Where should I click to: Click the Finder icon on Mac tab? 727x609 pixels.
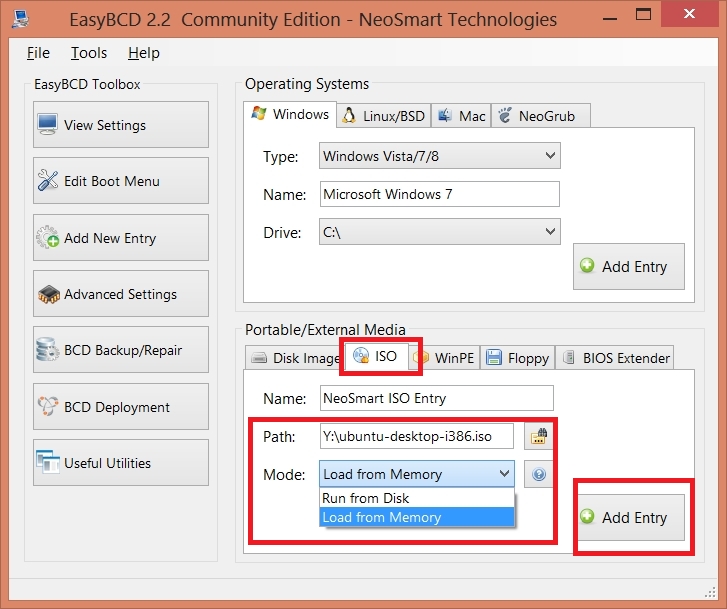pyautogui.click(x=445, y=115)
